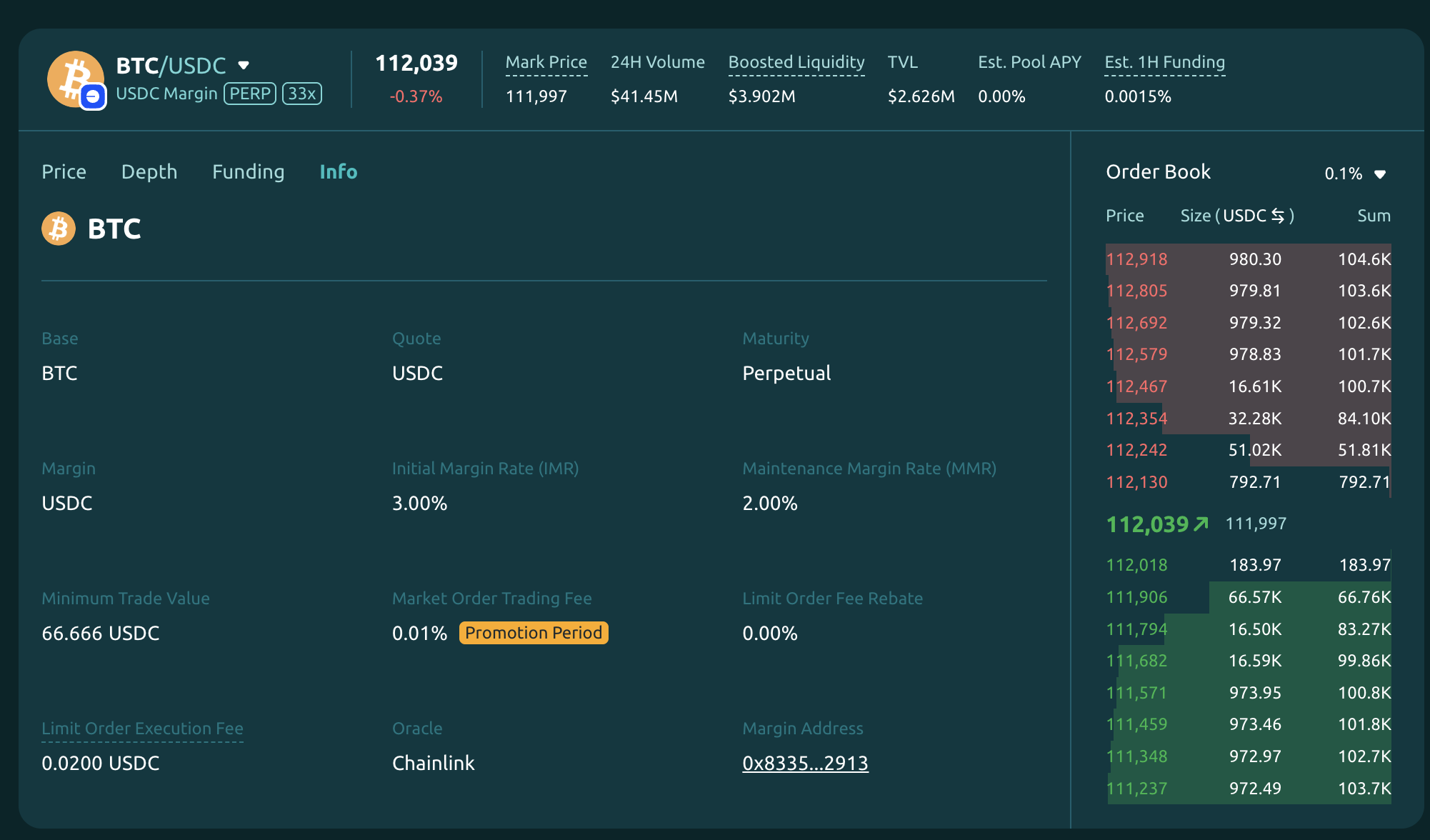Select the Funding tab

pos(248,172)
